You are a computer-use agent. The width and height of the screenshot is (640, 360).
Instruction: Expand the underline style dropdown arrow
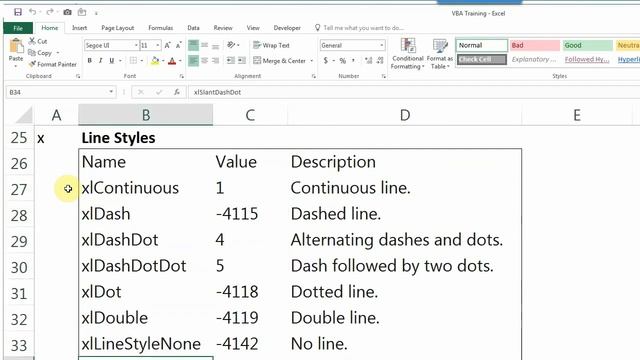coord(120,61)
